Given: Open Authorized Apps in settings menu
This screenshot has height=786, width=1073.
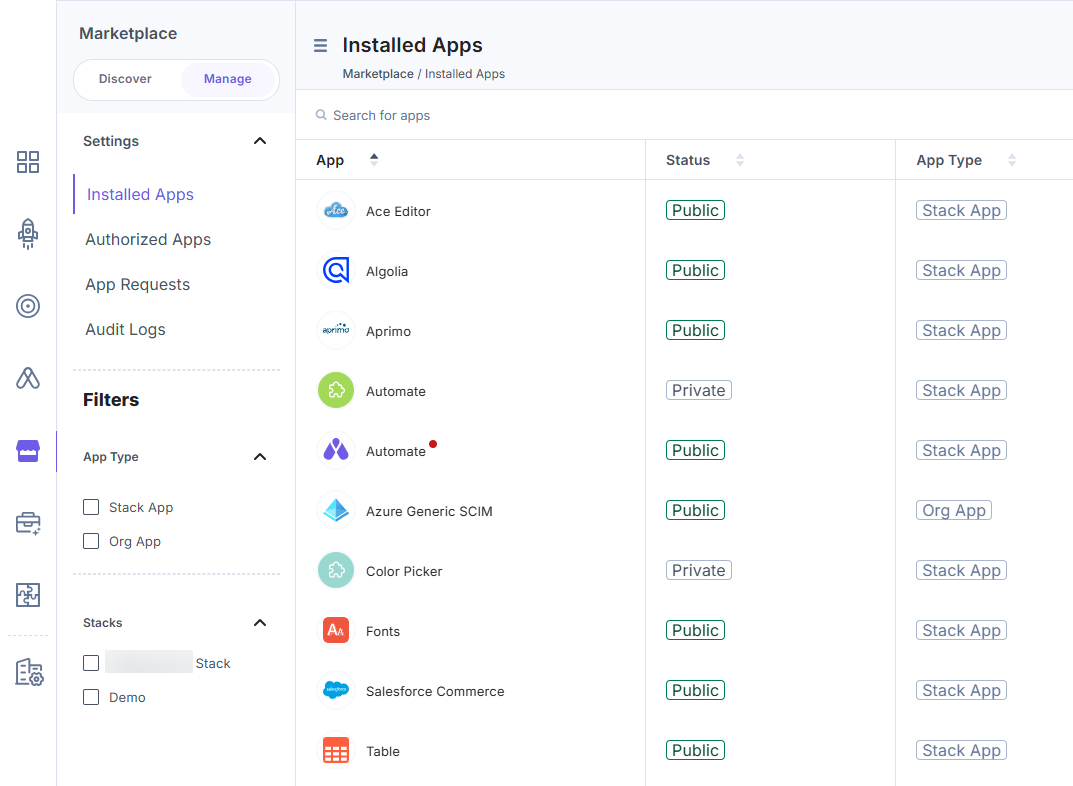Looking at the screenshot, I should pos(148,240).
